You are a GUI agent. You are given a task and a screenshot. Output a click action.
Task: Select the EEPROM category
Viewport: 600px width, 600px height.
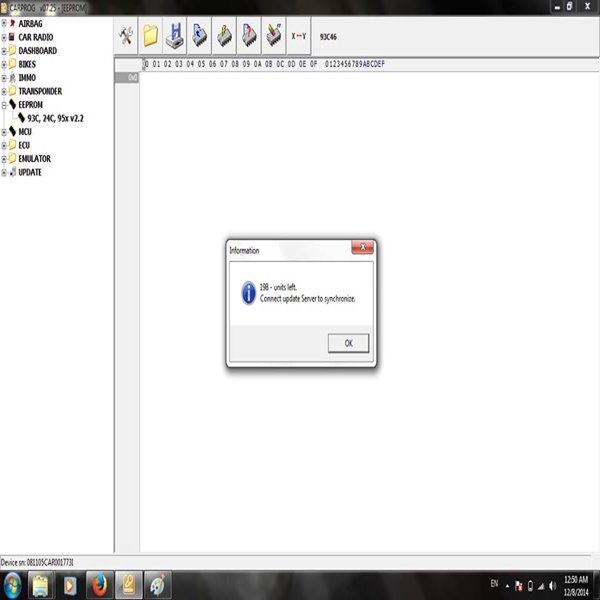coord(30,105)
